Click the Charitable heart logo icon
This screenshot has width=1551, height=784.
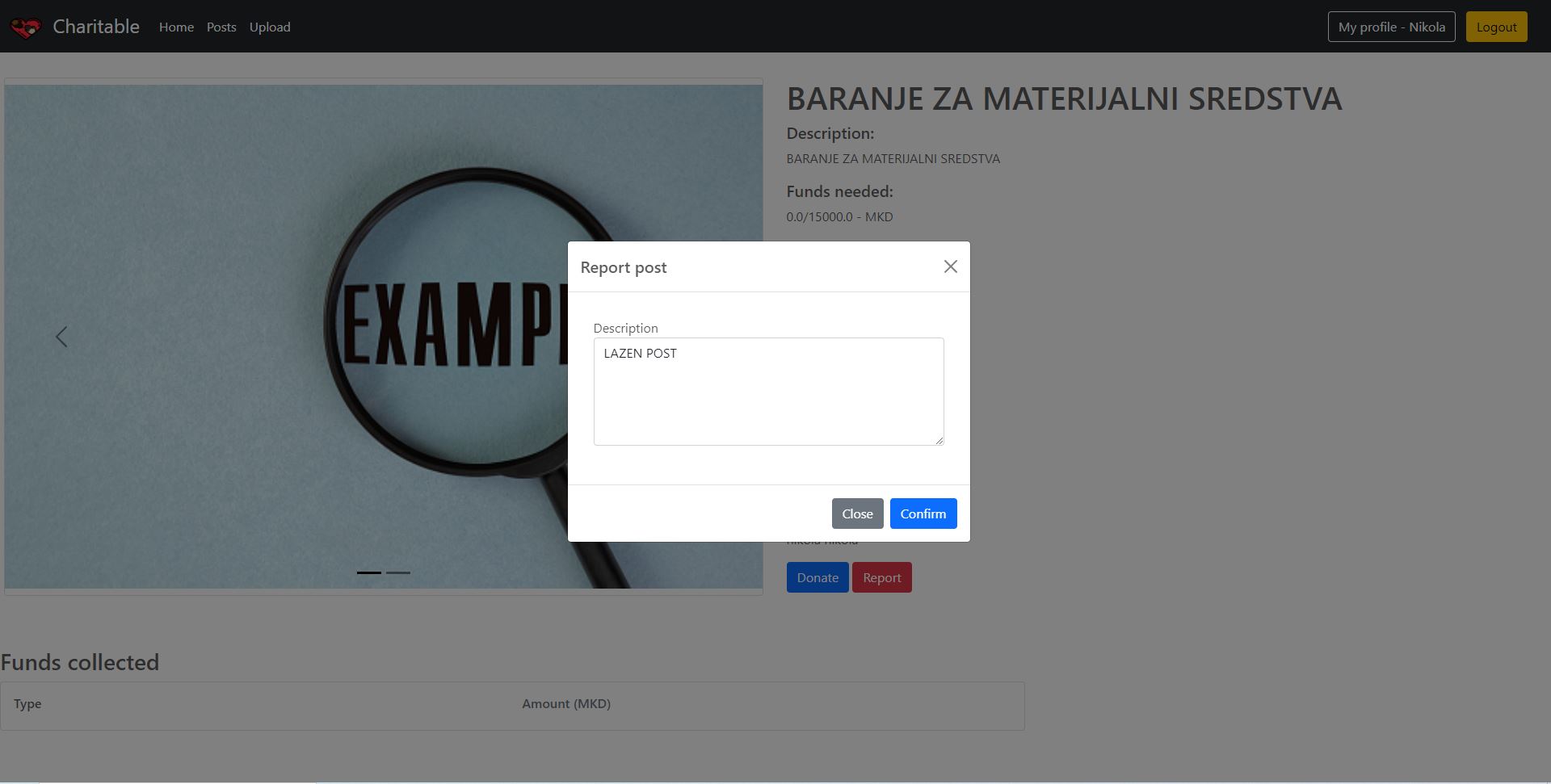coord(25,27)
